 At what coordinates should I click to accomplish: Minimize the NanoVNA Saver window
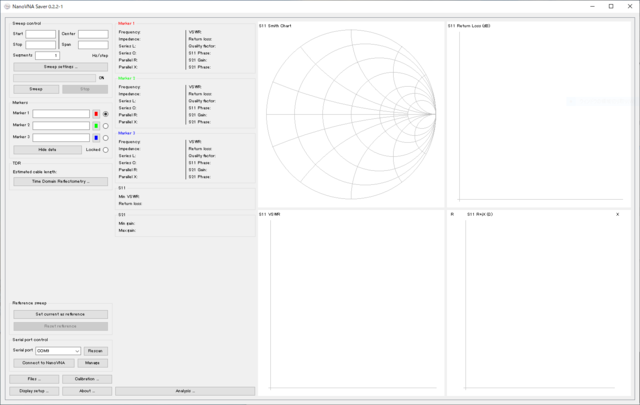[x=592, y=7]
